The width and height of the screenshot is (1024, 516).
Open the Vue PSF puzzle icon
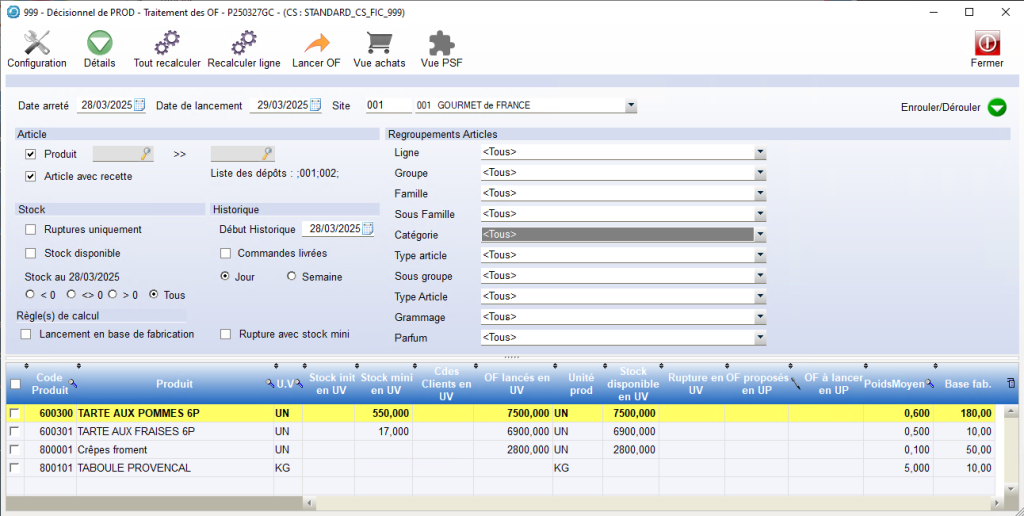pos(441,44)
